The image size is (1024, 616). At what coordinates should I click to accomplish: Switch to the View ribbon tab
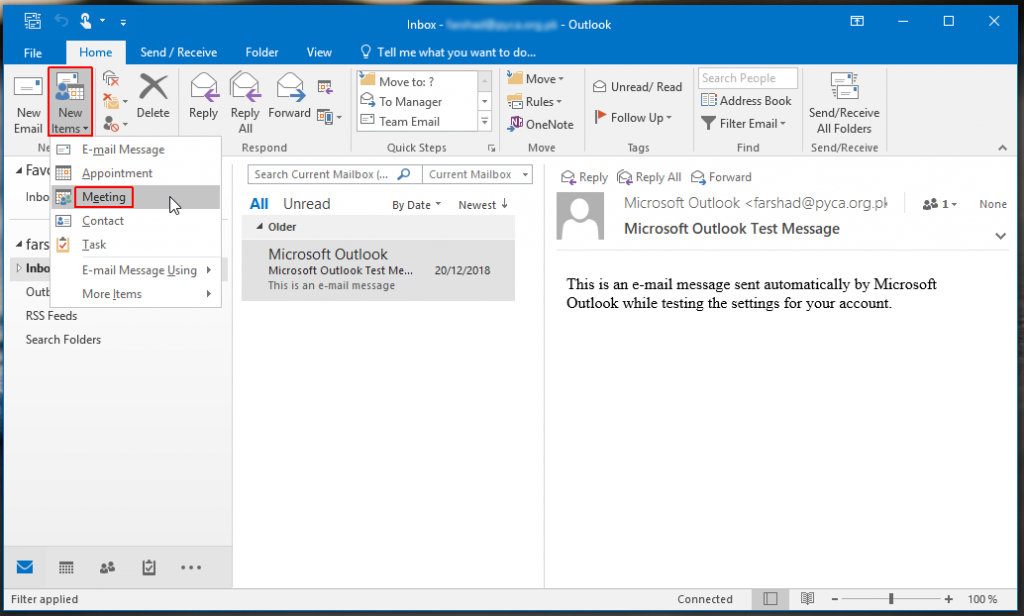click(319, 52)
